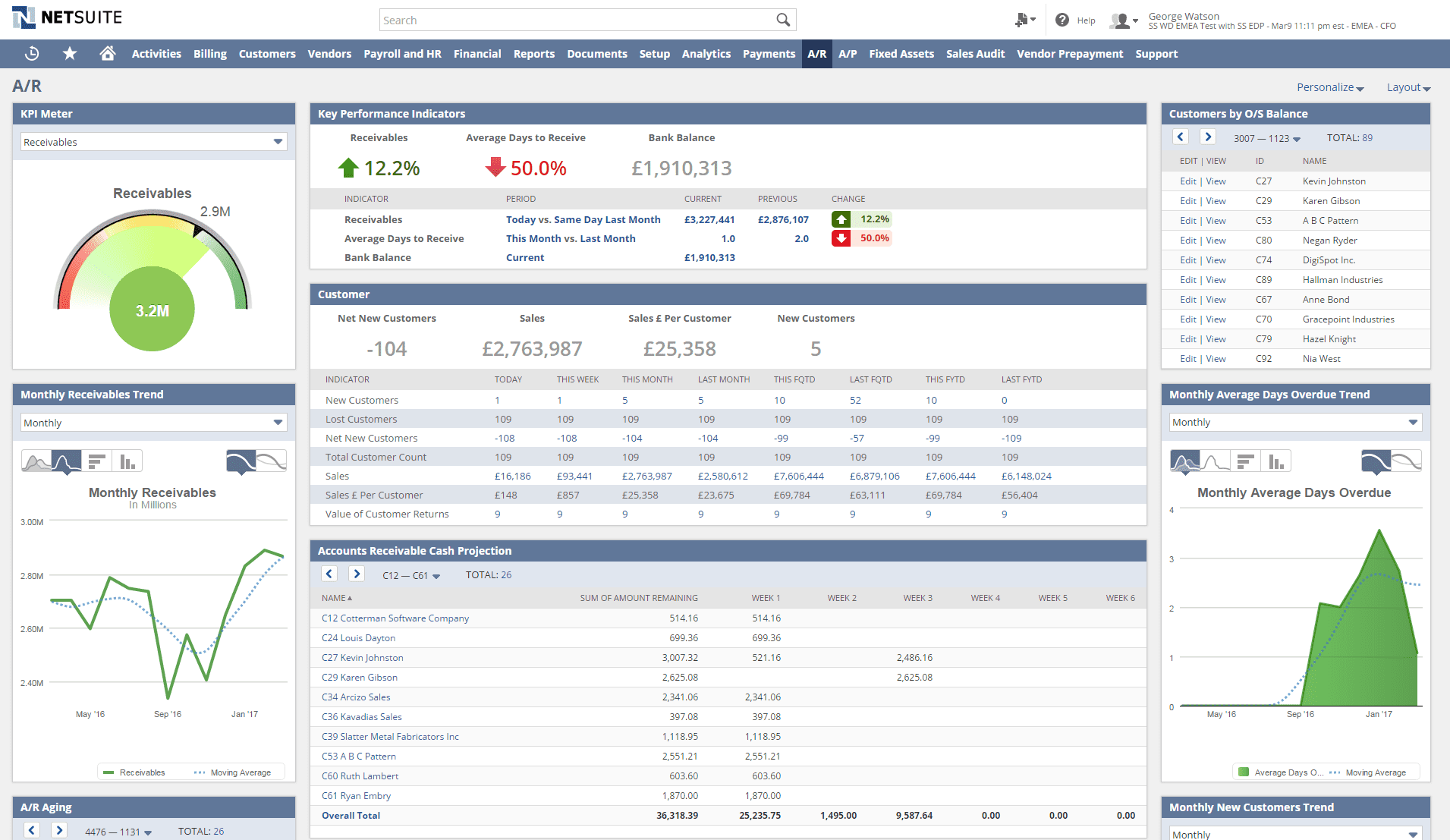1450x840 pixels.
Task: Open Monthly dropdown in Receivables Trend
Action: point(154,423)
